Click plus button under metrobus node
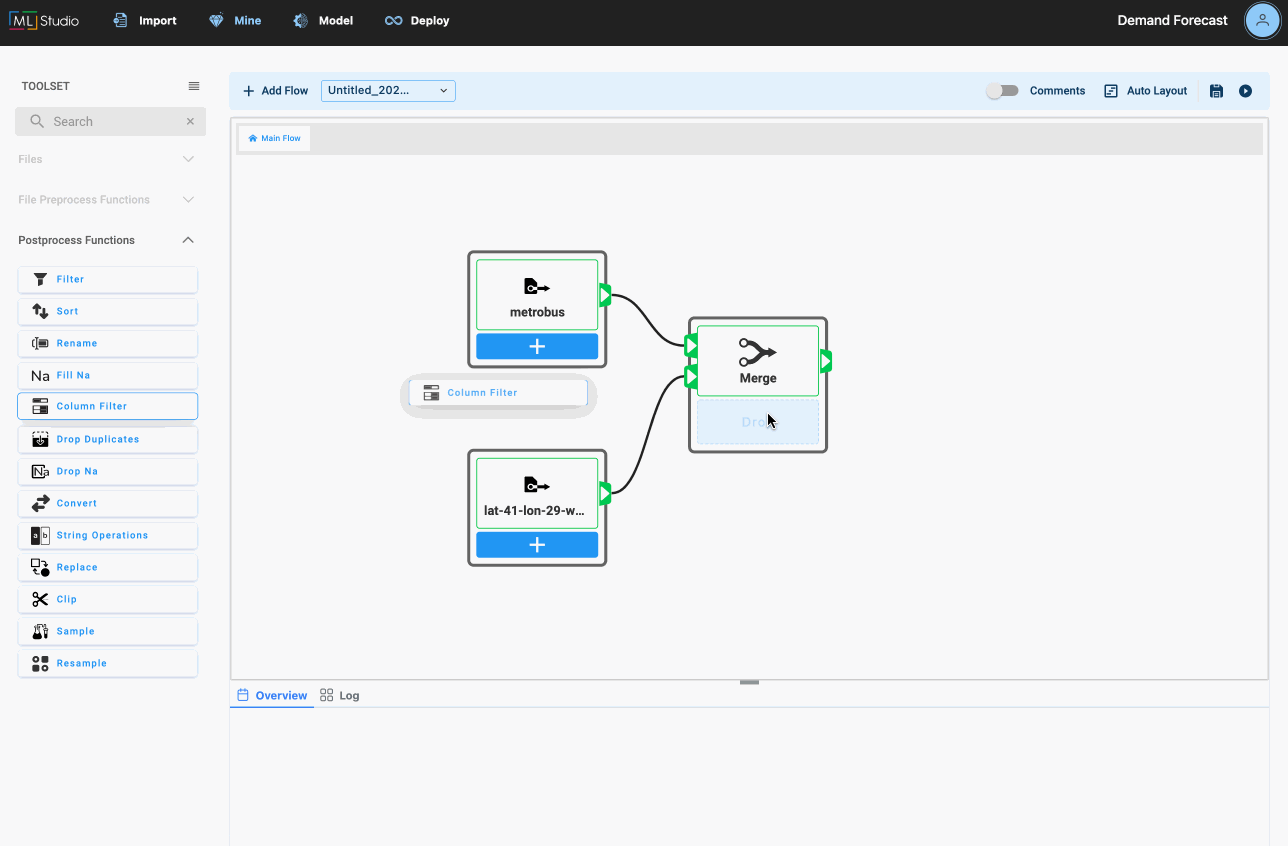 [x=537, y=347]
